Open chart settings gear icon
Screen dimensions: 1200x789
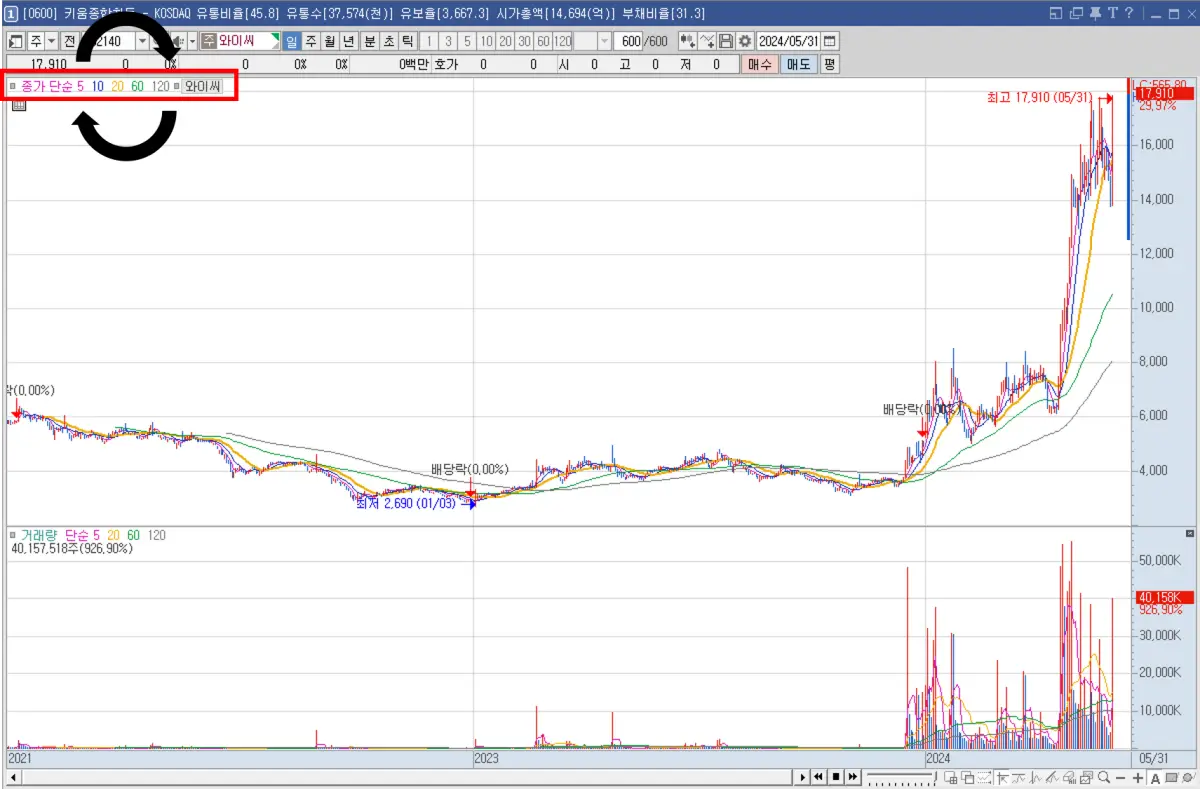click(745, 41)
